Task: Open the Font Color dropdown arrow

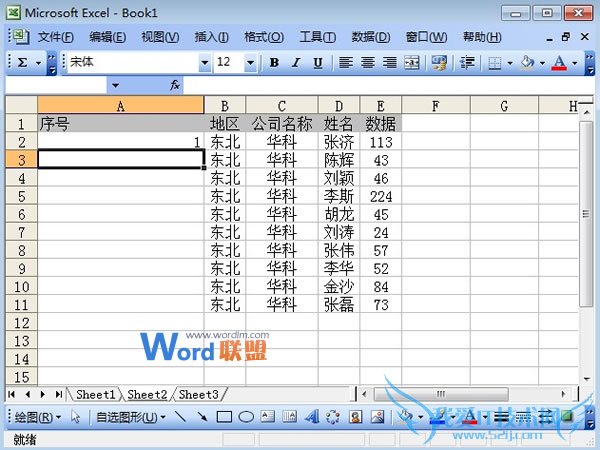Action: (x=575, y=63)
